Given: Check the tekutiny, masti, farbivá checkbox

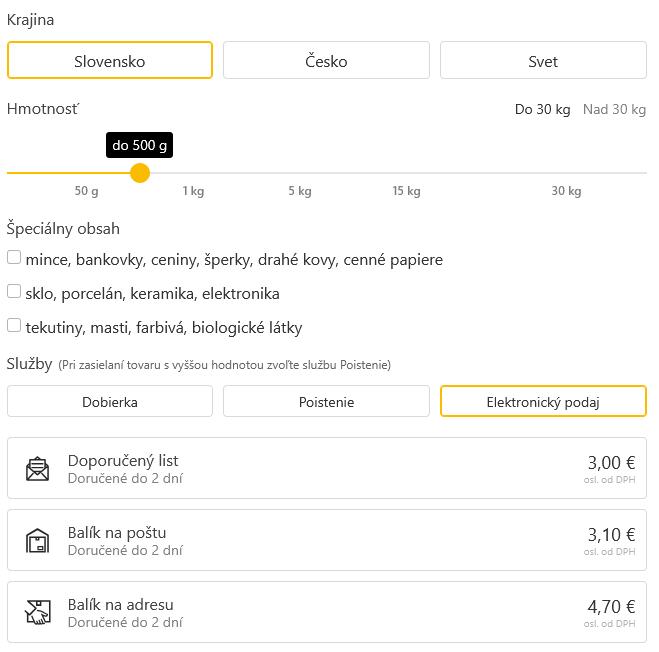Looking at the screenshot, I should [x=14, y=325].
